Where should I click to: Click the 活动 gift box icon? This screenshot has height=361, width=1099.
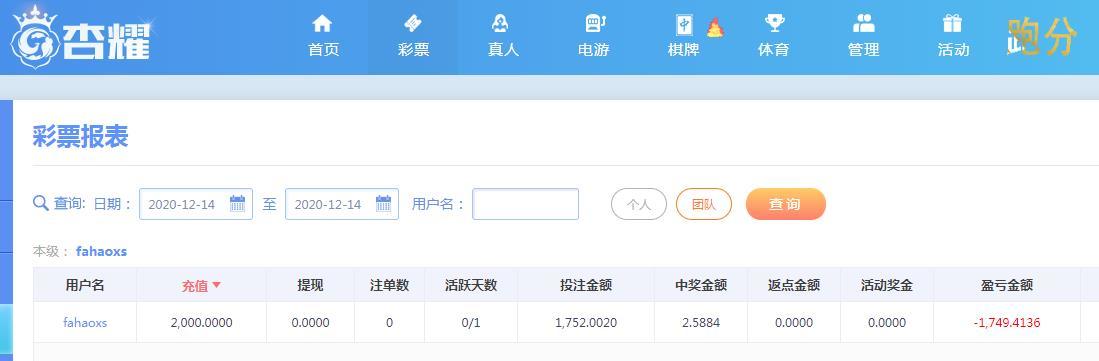coord(952,24)
